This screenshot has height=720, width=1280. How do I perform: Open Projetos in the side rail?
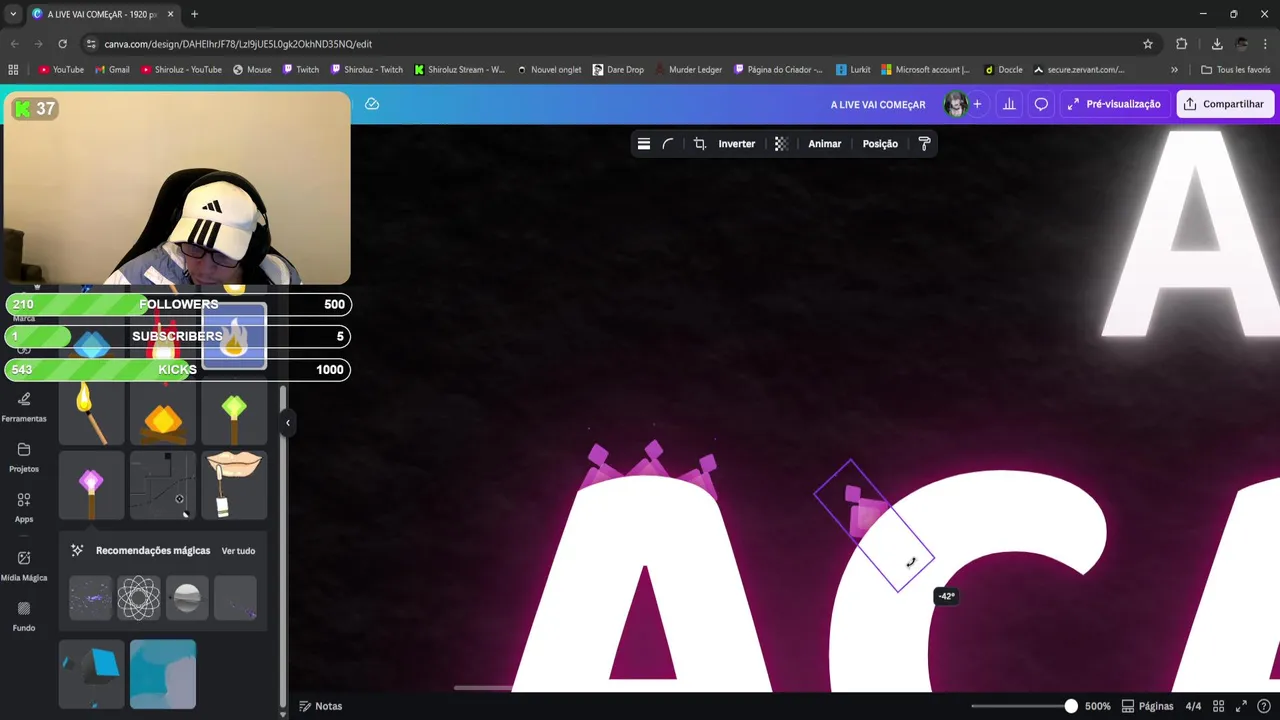tap(24, 457)
